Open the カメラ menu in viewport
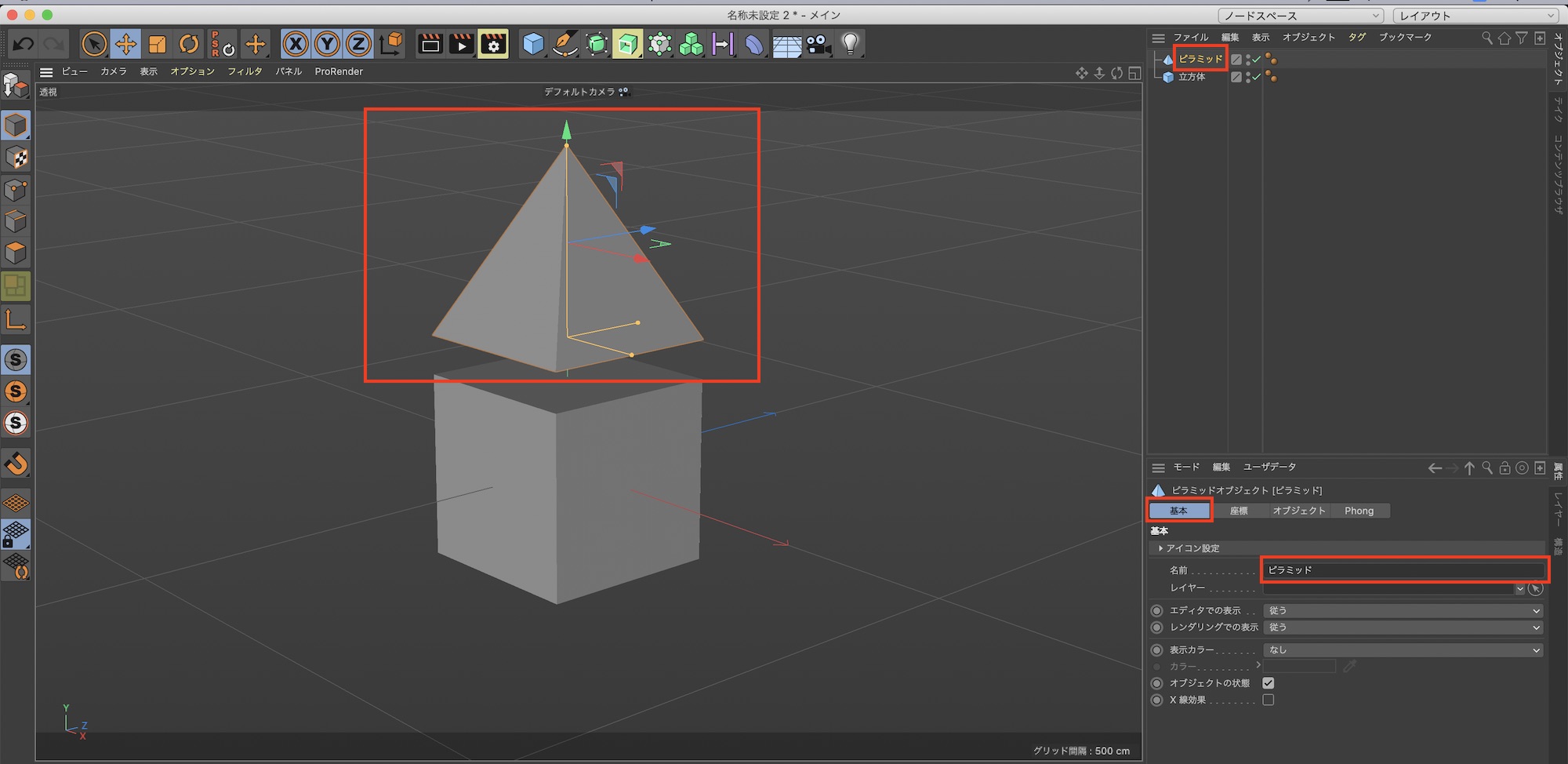 tap(113, 71)
